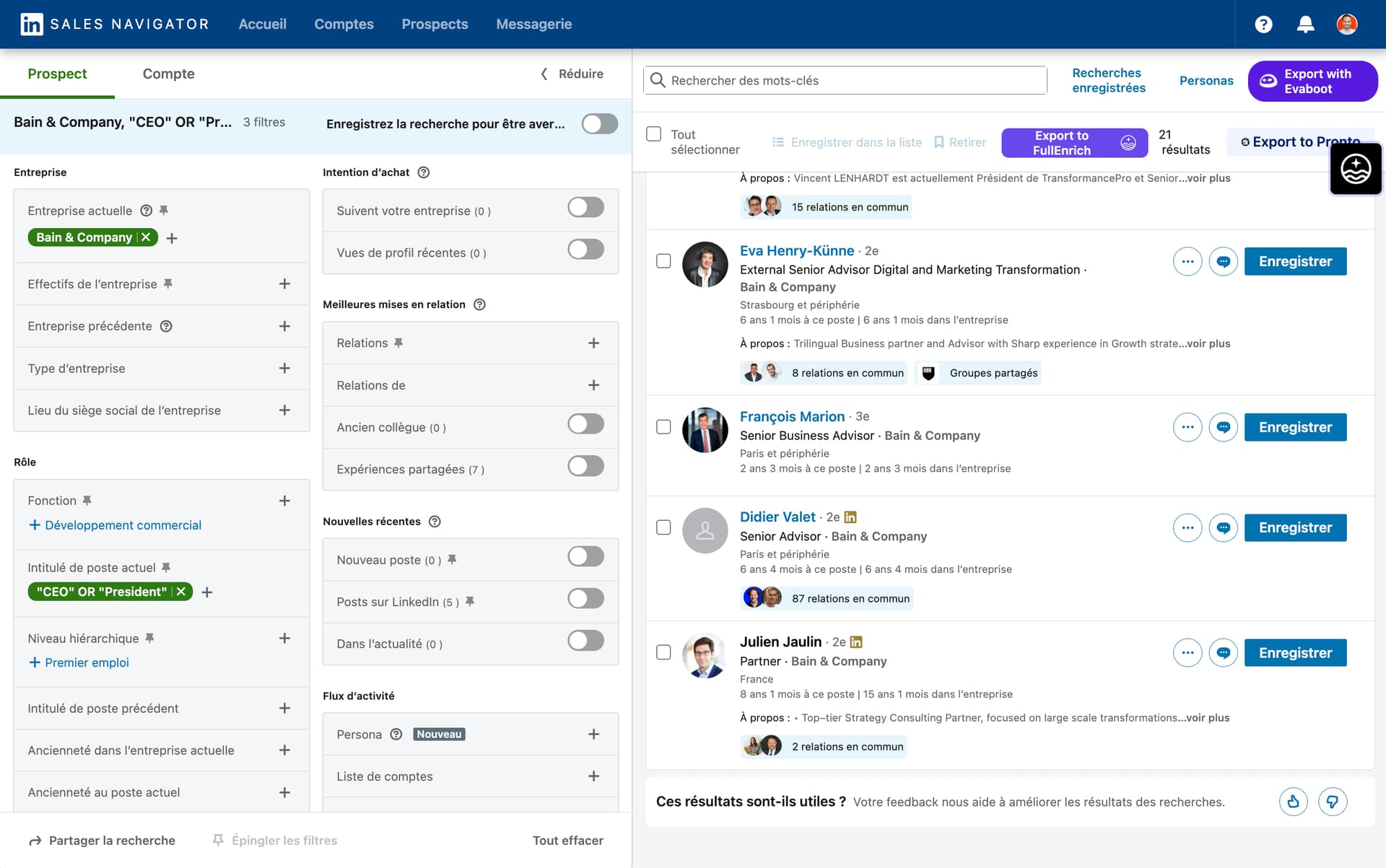This screenshot has width=1386, height=868.
Task: Check the Tout sélectionner checkbox
Action: coord(654,134)
